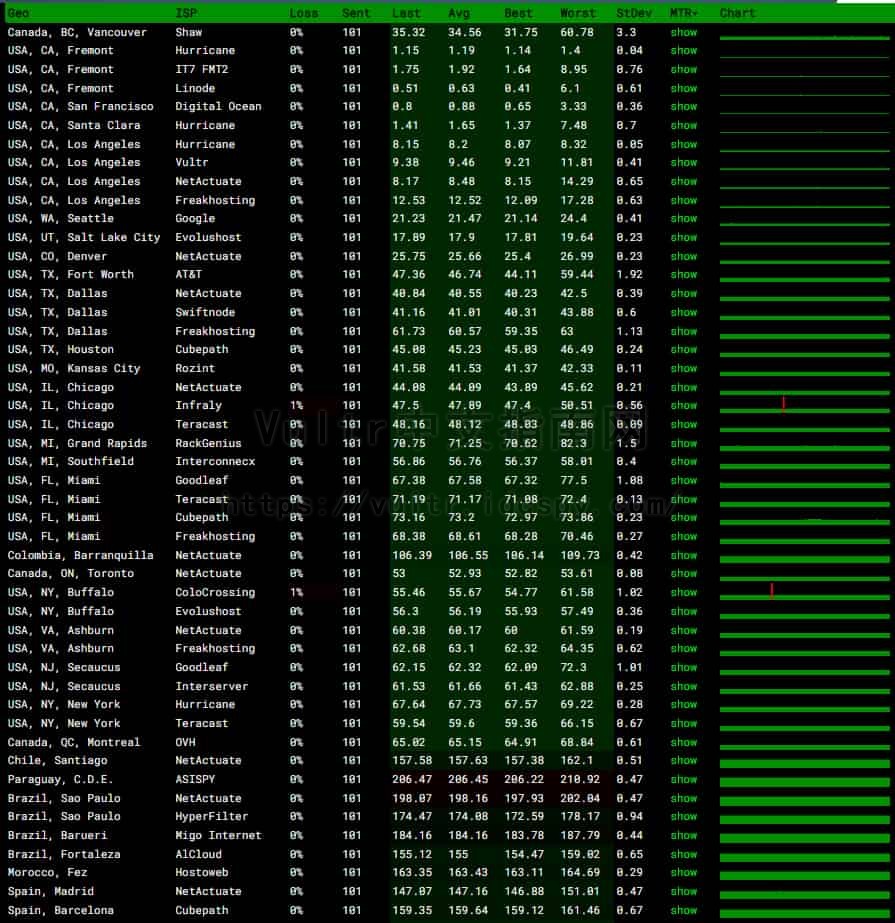Viewport: 895px width, 923px height.
Task: Show MTR for Toronto NetActuate row
Action: (684, 573)
